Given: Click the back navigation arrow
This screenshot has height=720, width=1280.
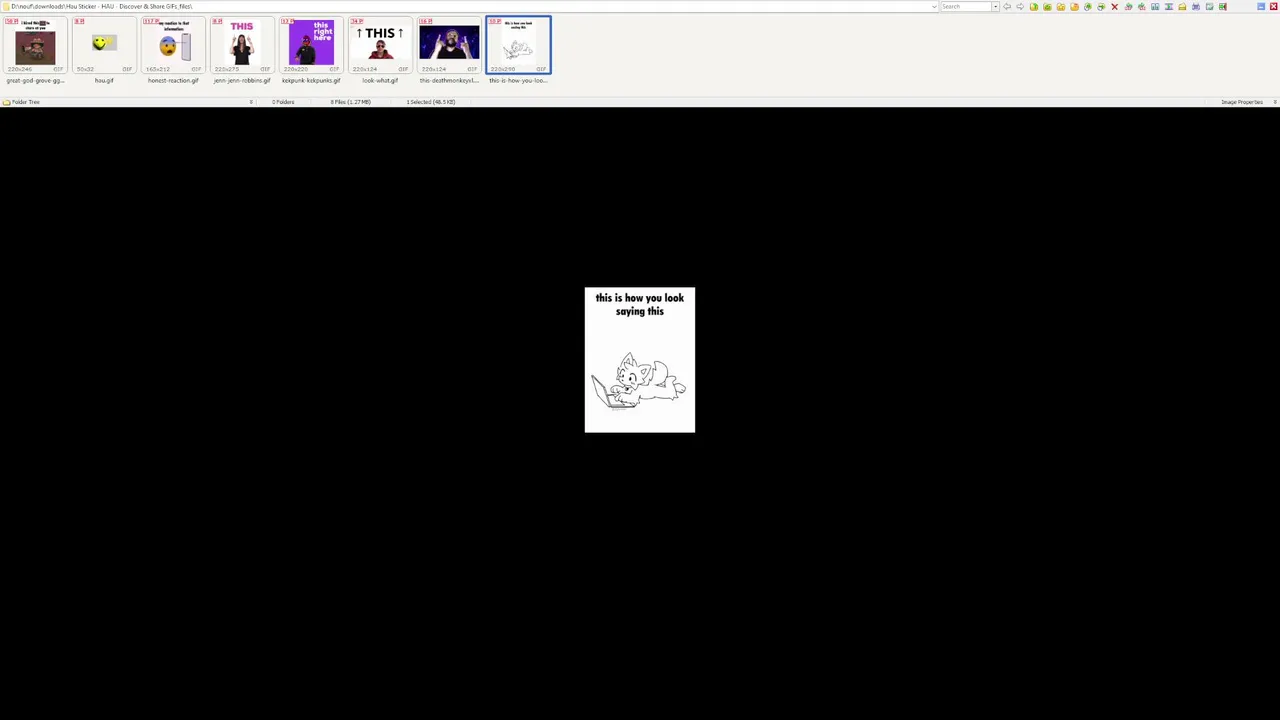Looking at the screenshot, I should click(x=1007, y=7).
